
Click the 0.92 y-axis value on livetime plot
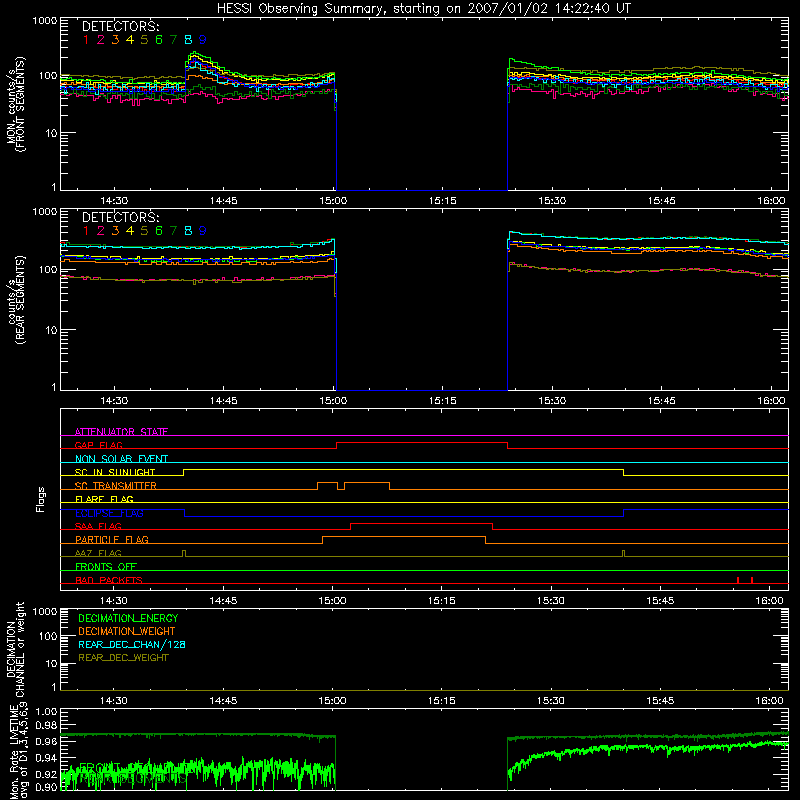click(47, 773)
